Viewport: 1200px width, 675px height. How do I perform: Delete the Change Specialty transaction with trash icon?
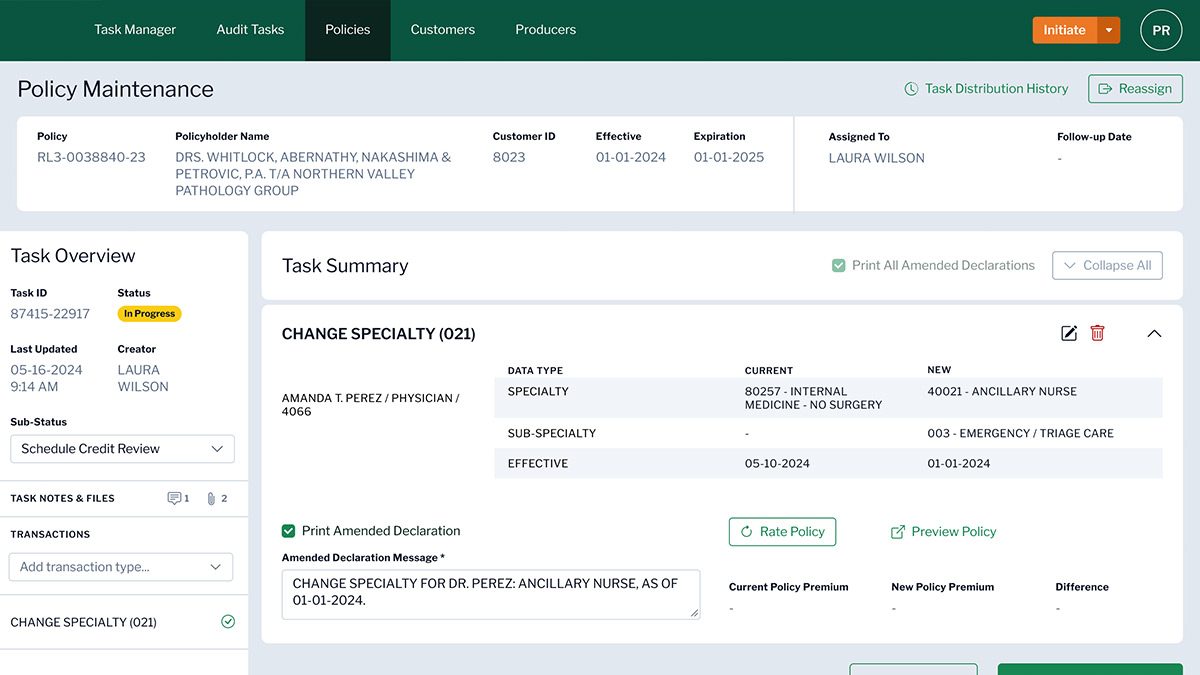[x=1097, y=333]
